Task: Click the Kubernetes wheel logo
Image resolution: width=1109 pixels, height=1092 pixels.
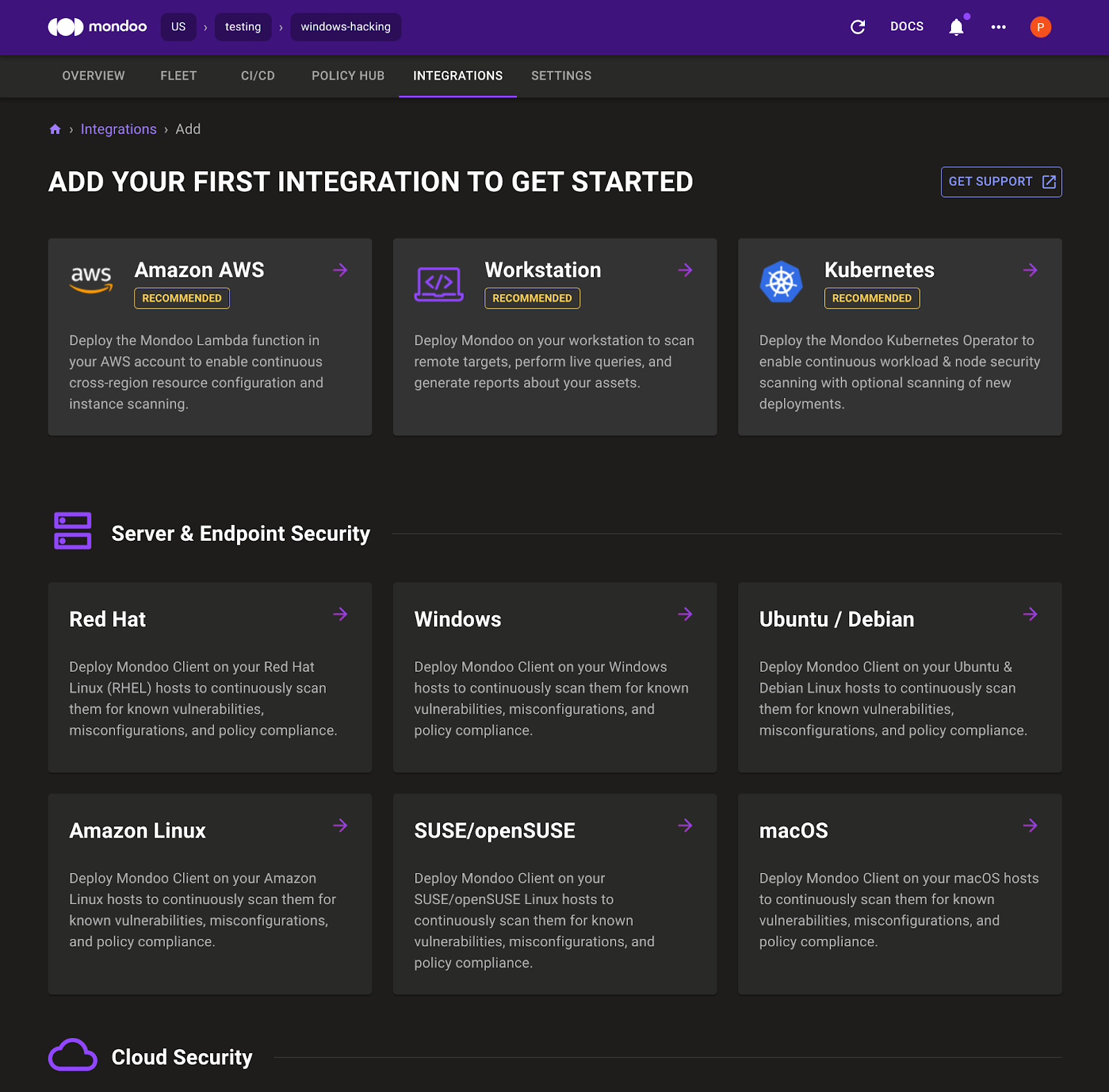Action: point(781,281)
